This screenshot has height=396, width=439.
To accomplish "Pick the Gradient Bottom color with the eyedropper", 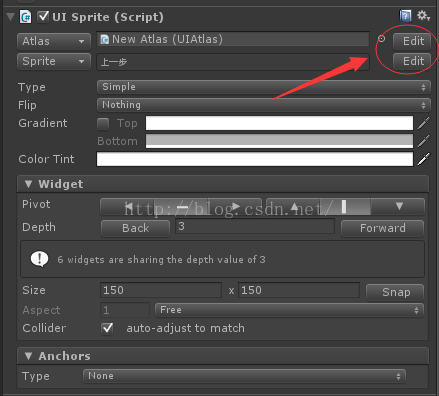I will click(423, 141).
